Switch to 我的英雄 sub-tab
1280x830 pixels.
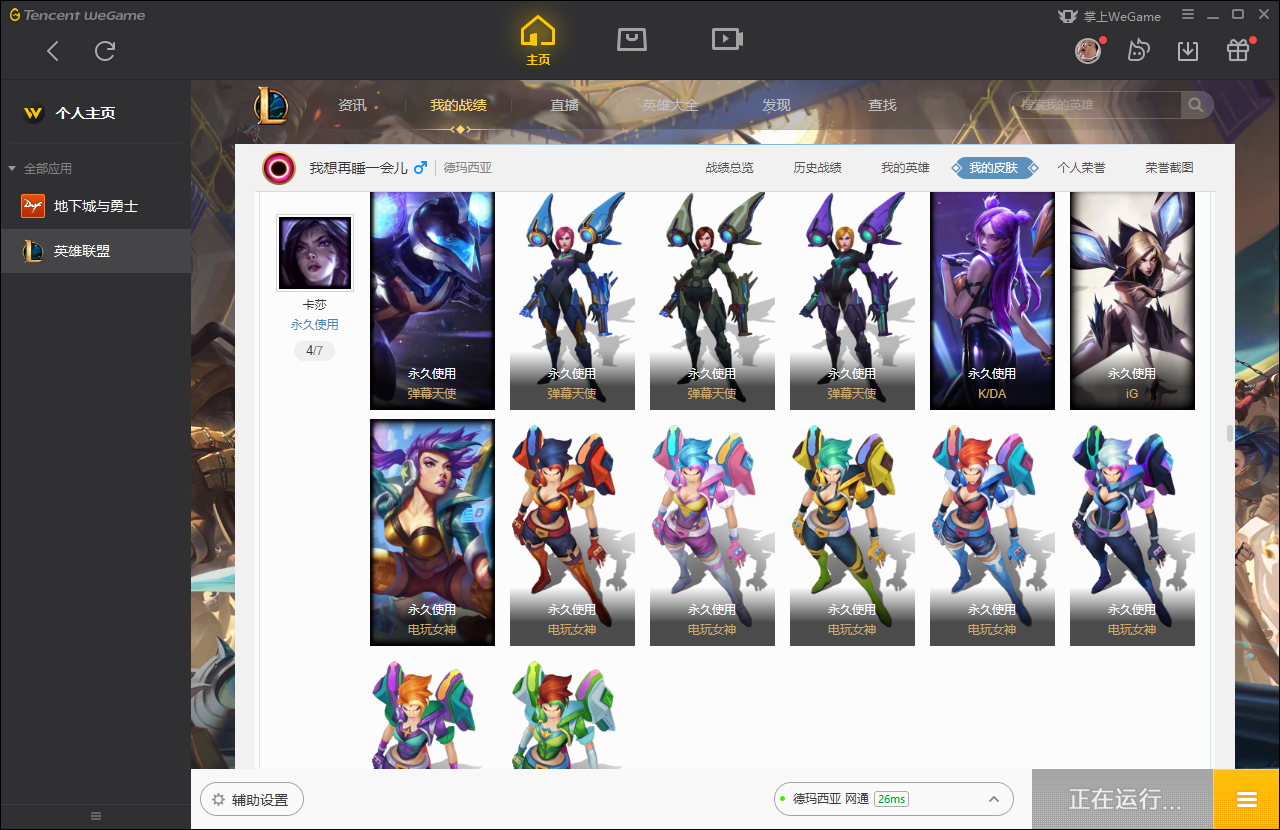click(x=905, y=168)
